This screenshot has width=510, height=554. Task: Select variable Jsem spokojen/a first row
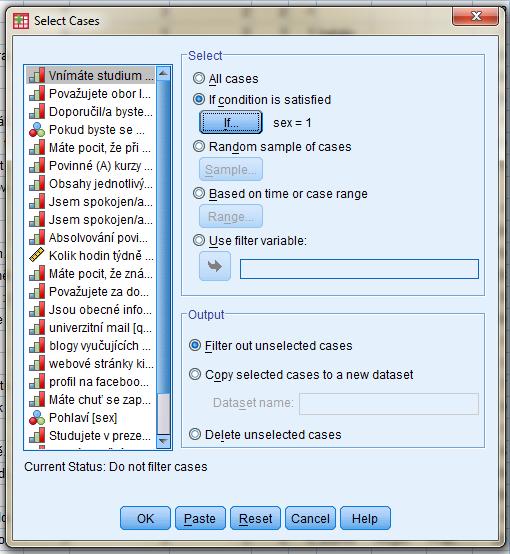click(91, 201)
